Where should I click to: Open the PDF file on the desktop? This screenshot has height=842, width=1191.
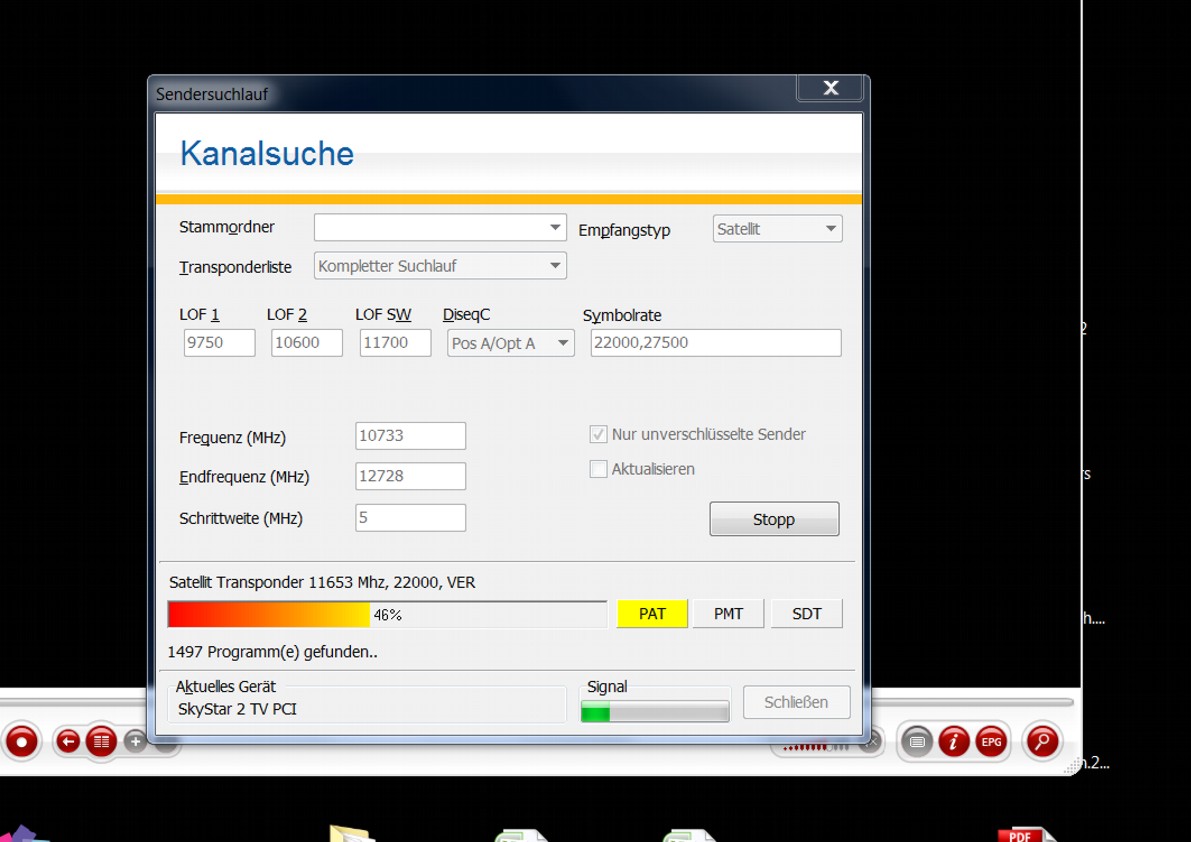(1024, 834)
